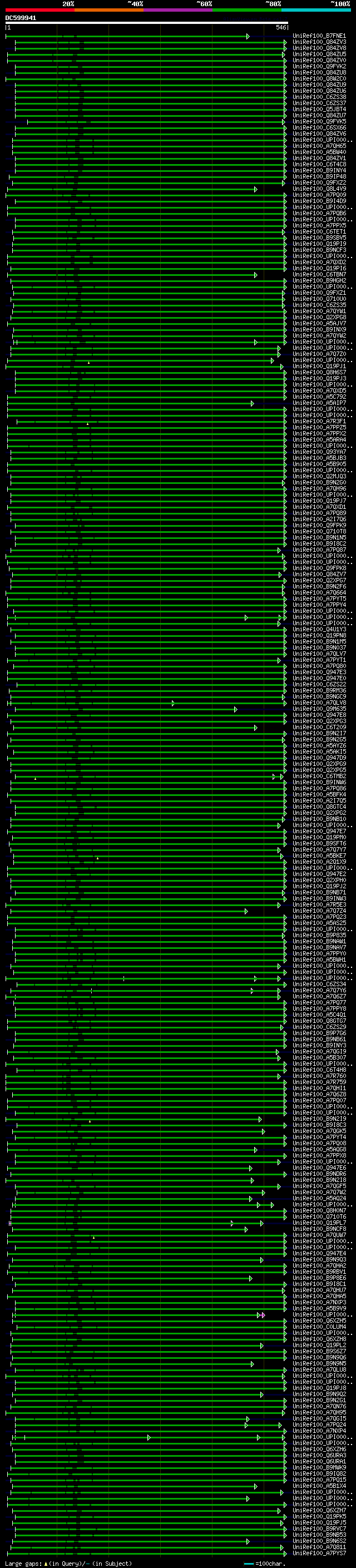Image resolution: width=356 pixels, height=1568 pixels.
Task: Select the query name DC599941
Action: click(x=21, y=18)
